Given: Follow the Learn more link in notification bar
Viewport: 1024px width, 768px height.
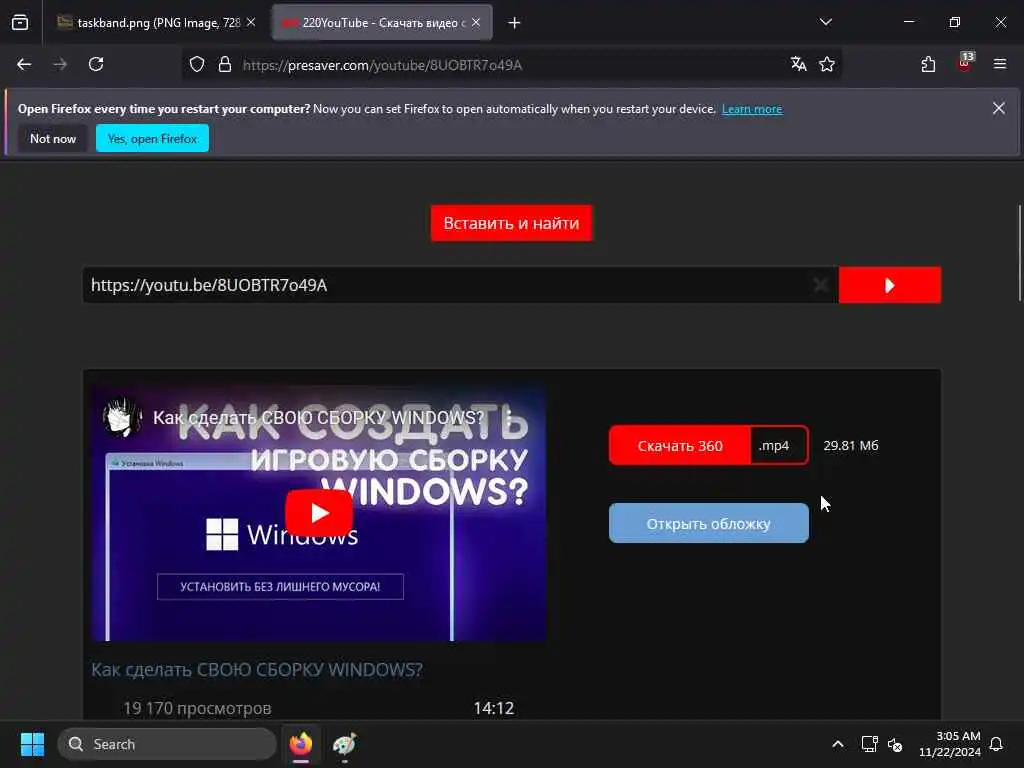Looking at the screenshot, I should click(752, 109).
